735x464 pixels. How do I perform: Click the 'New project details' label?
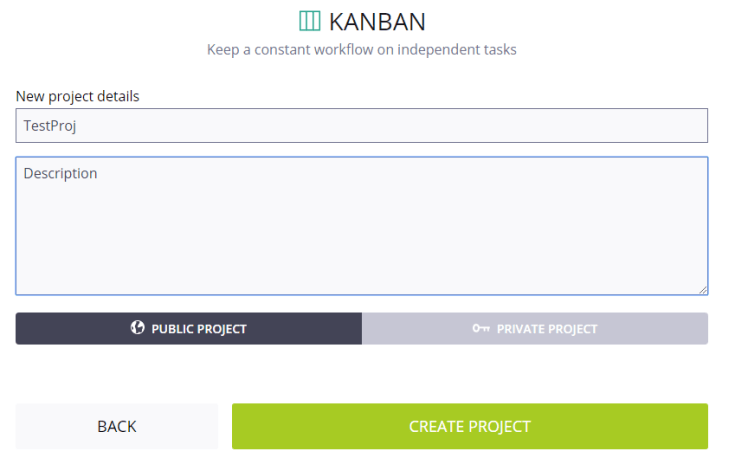point(78,97)
